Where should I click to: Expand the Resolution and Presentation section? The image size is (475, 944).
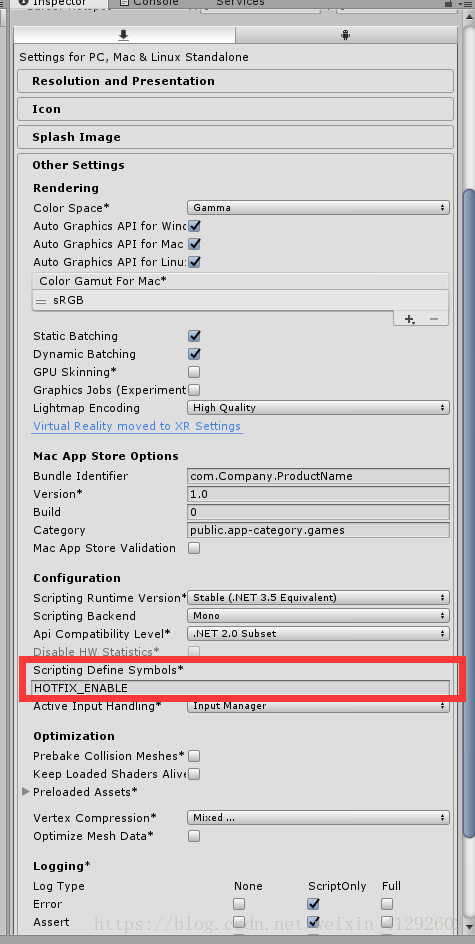235,81
